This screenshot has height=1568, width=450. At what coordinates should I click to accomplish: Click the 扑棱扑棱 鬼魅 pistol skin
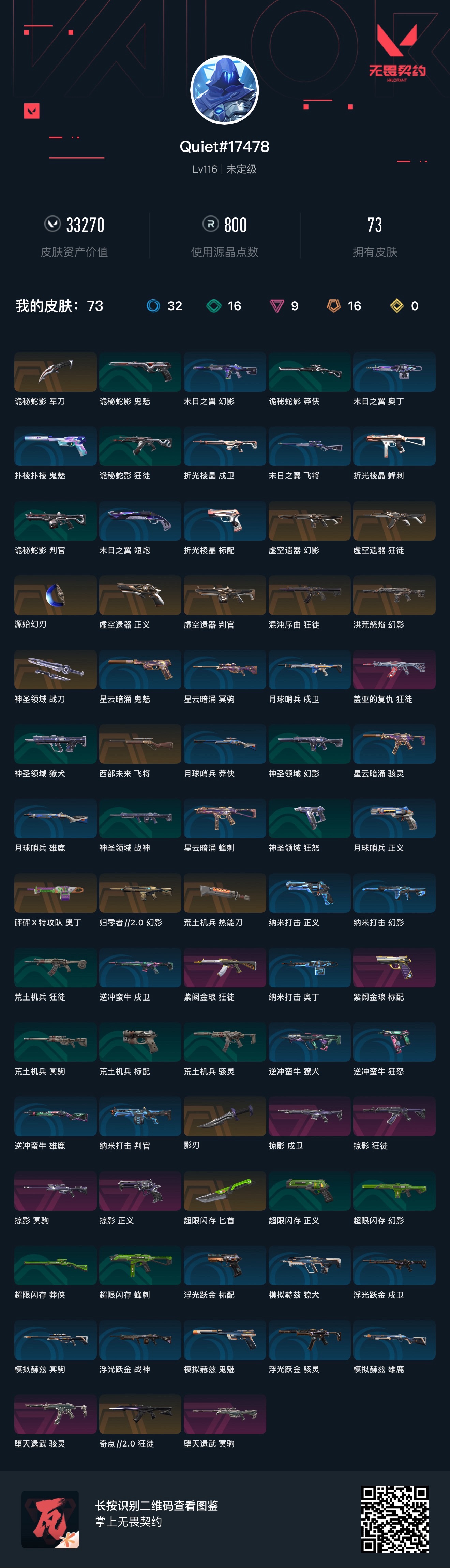tap(55, 446)
